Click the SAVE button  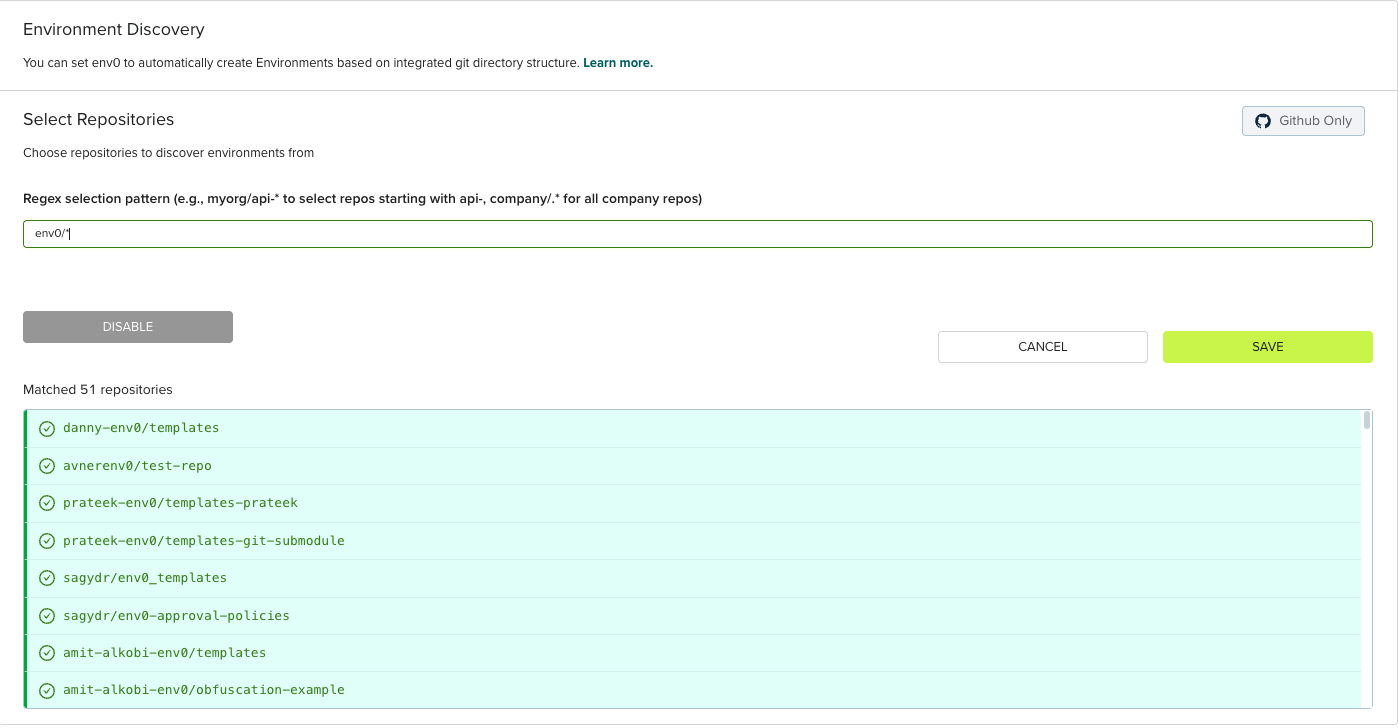click(x=1267, y=346)
